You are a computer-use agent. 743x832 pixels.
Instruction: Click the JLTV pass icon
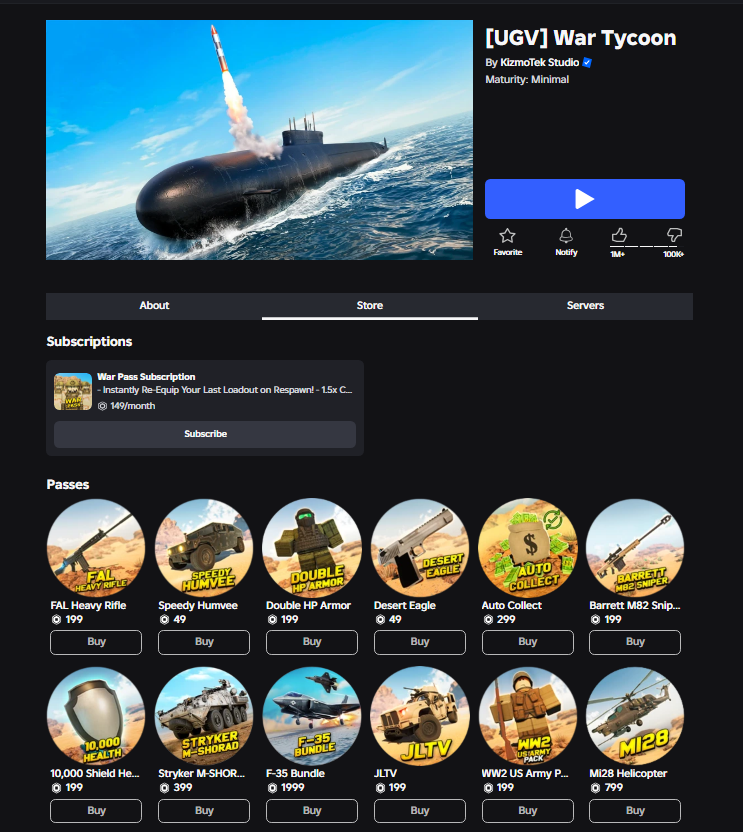(x=420, y=716)
